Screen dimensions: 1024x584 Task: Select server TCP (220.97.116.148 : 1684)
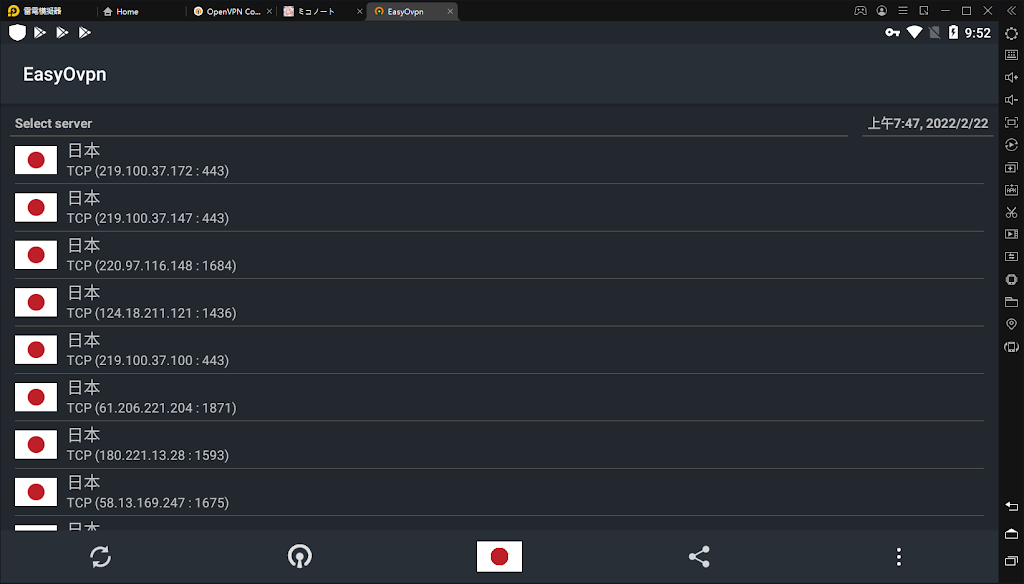tap(500, 255)
